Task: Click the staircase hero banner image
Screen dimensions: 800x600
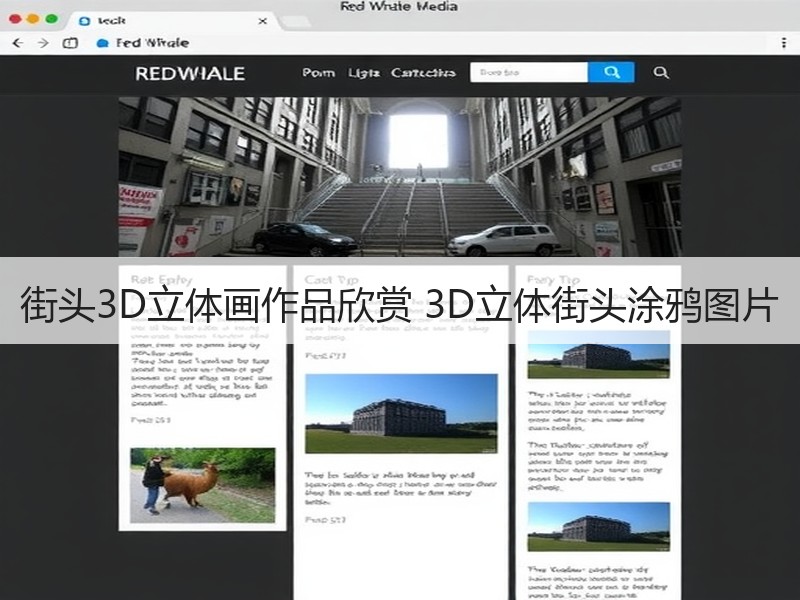Action: coord(400,177)
